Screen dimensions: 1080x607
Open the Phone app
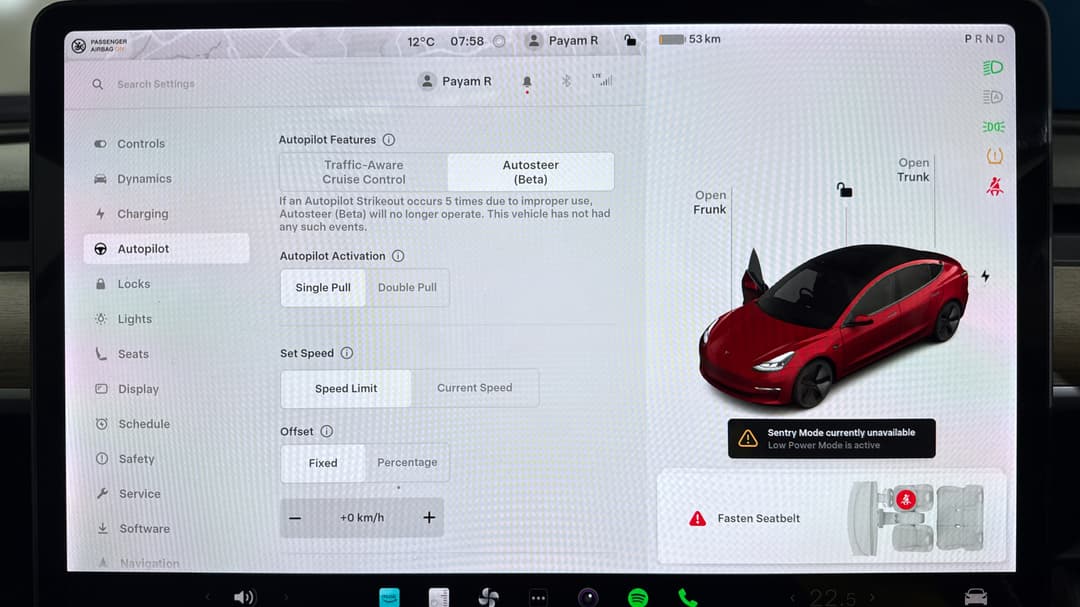687,597
